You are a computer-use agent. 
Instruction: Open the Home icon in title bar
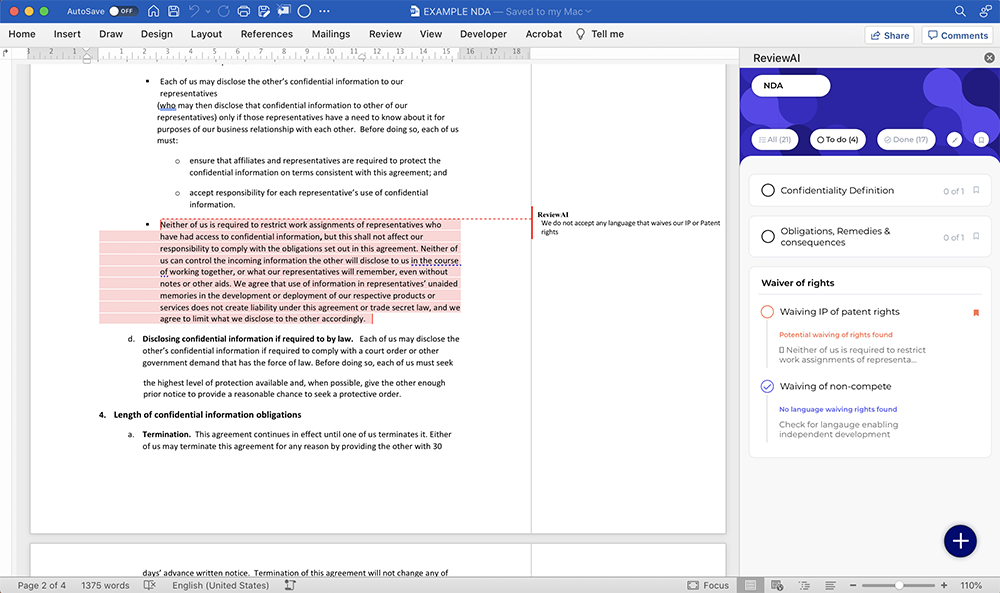(x=154, y=11)
